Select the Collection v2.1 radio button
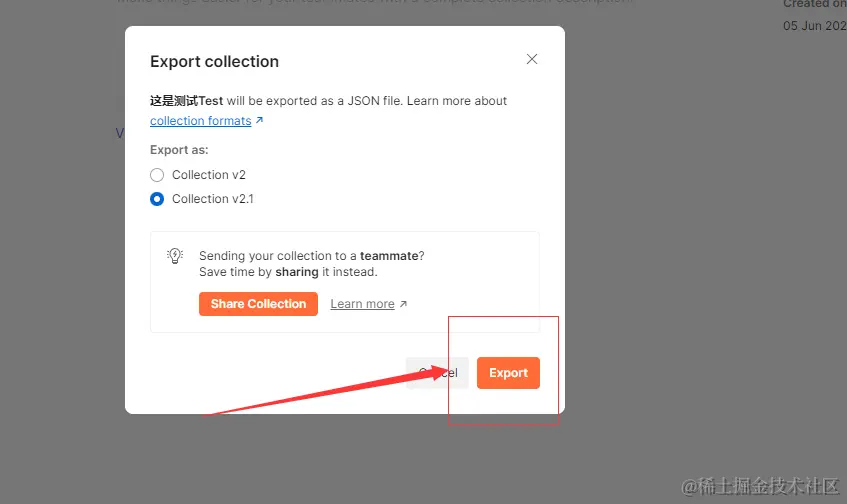The width and height of the screenshot is (847, 504). [157, 199]
